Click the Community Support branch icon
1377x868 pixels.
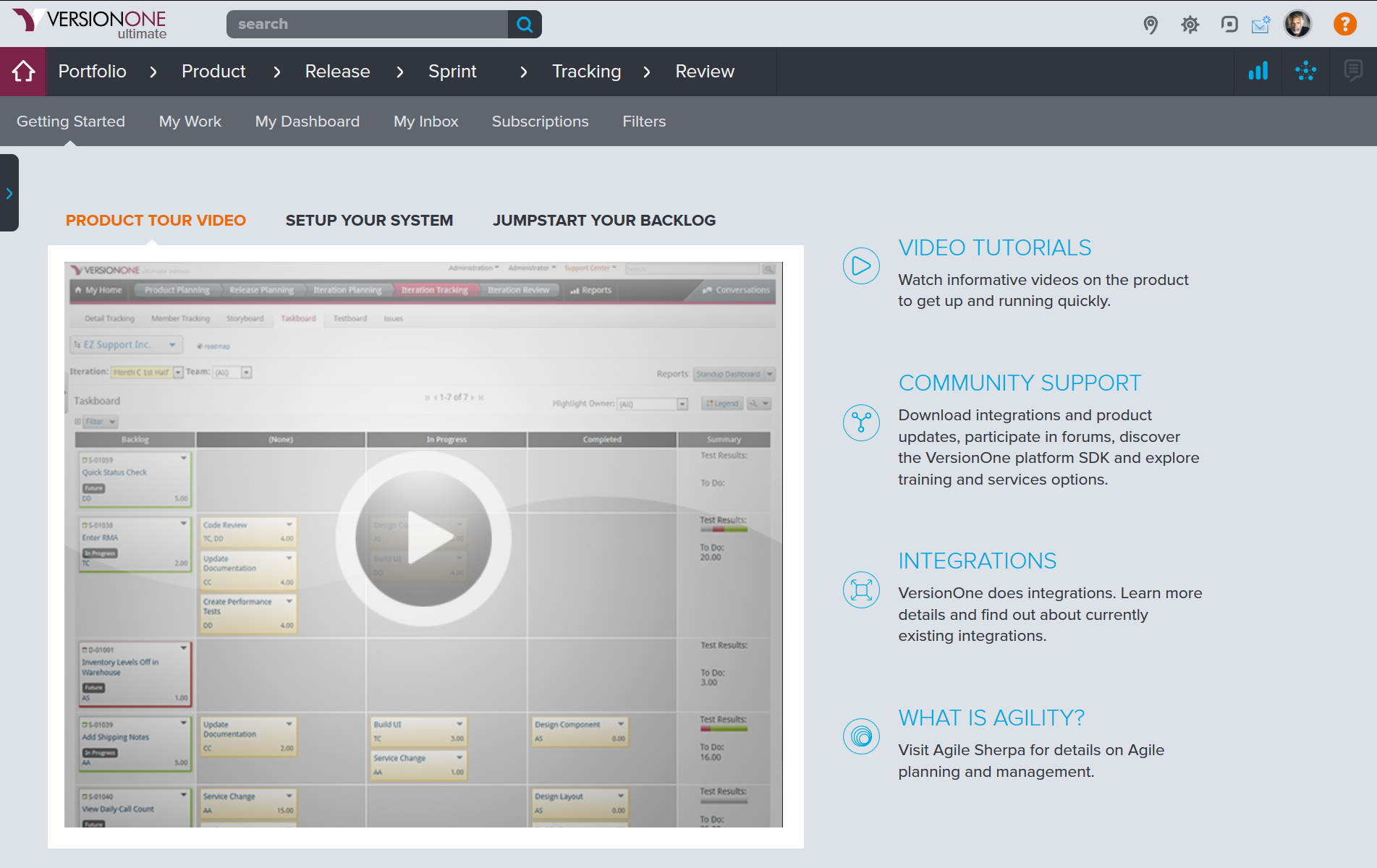tap(861, 422)
